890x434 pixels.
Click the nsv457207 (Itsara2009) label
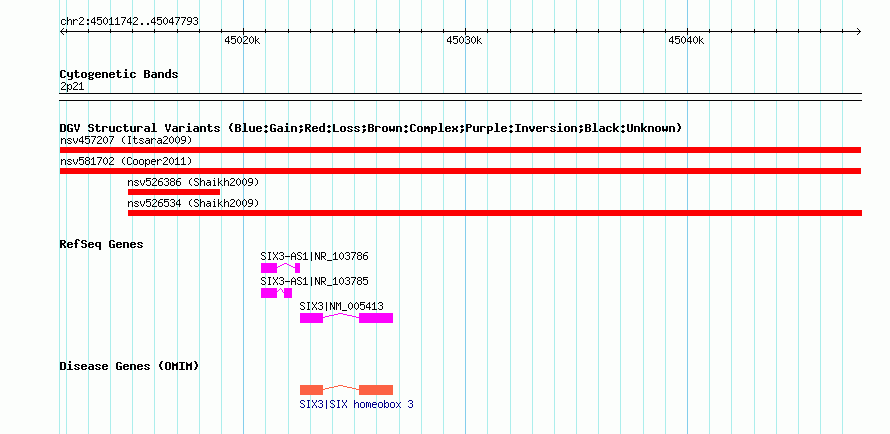pyautogui.click(x=126, y=140)
